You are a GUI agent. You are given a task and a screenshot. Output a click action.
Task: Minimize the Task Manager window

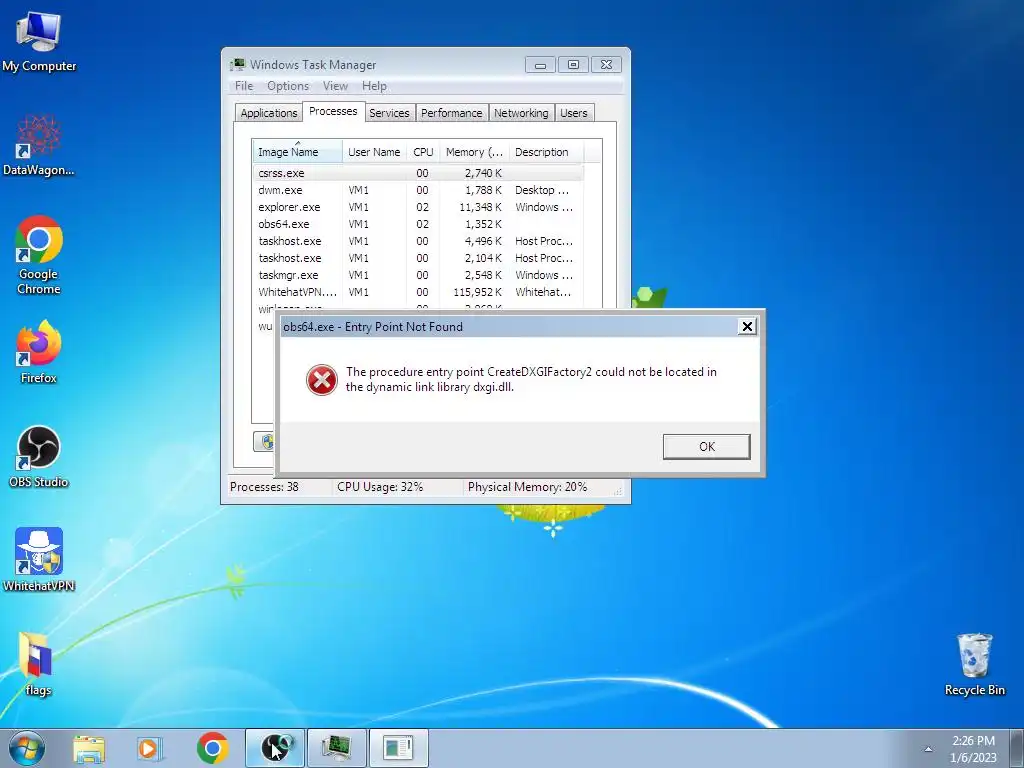coord(540,65)
